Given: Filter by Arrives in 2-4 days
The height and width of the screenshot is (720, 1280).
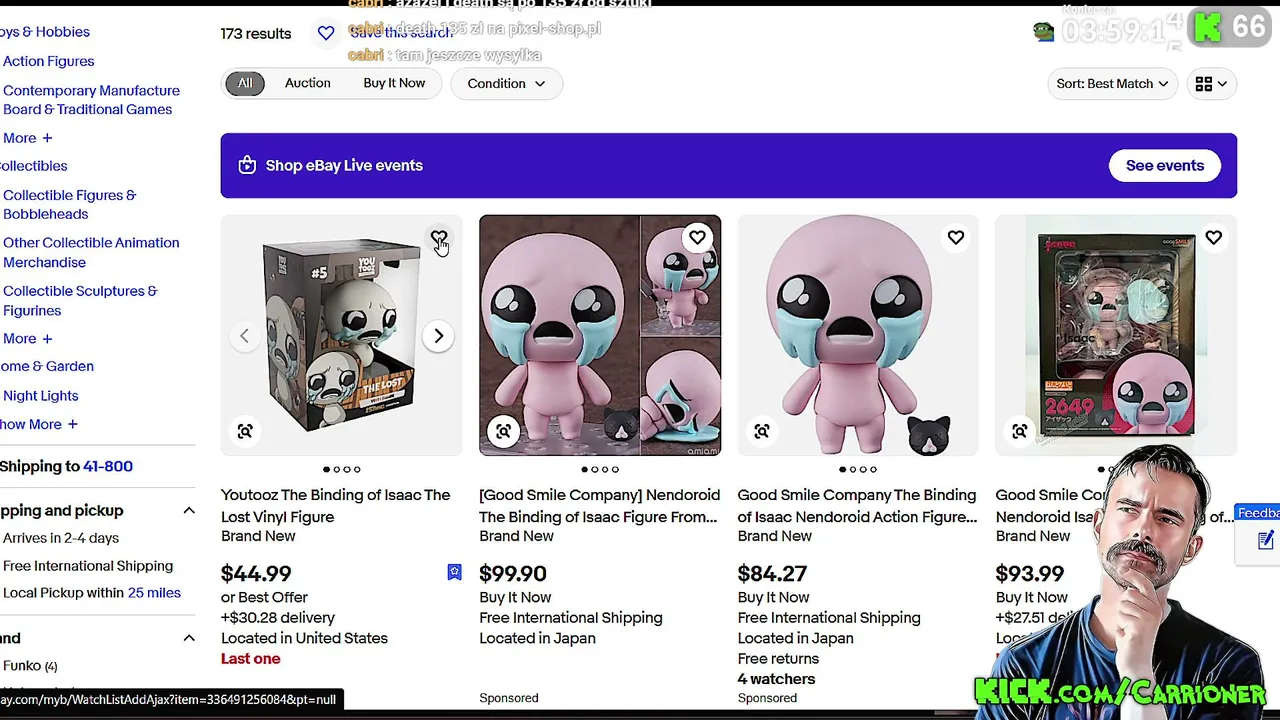Looking at the screenshot, I should [61, 538].
